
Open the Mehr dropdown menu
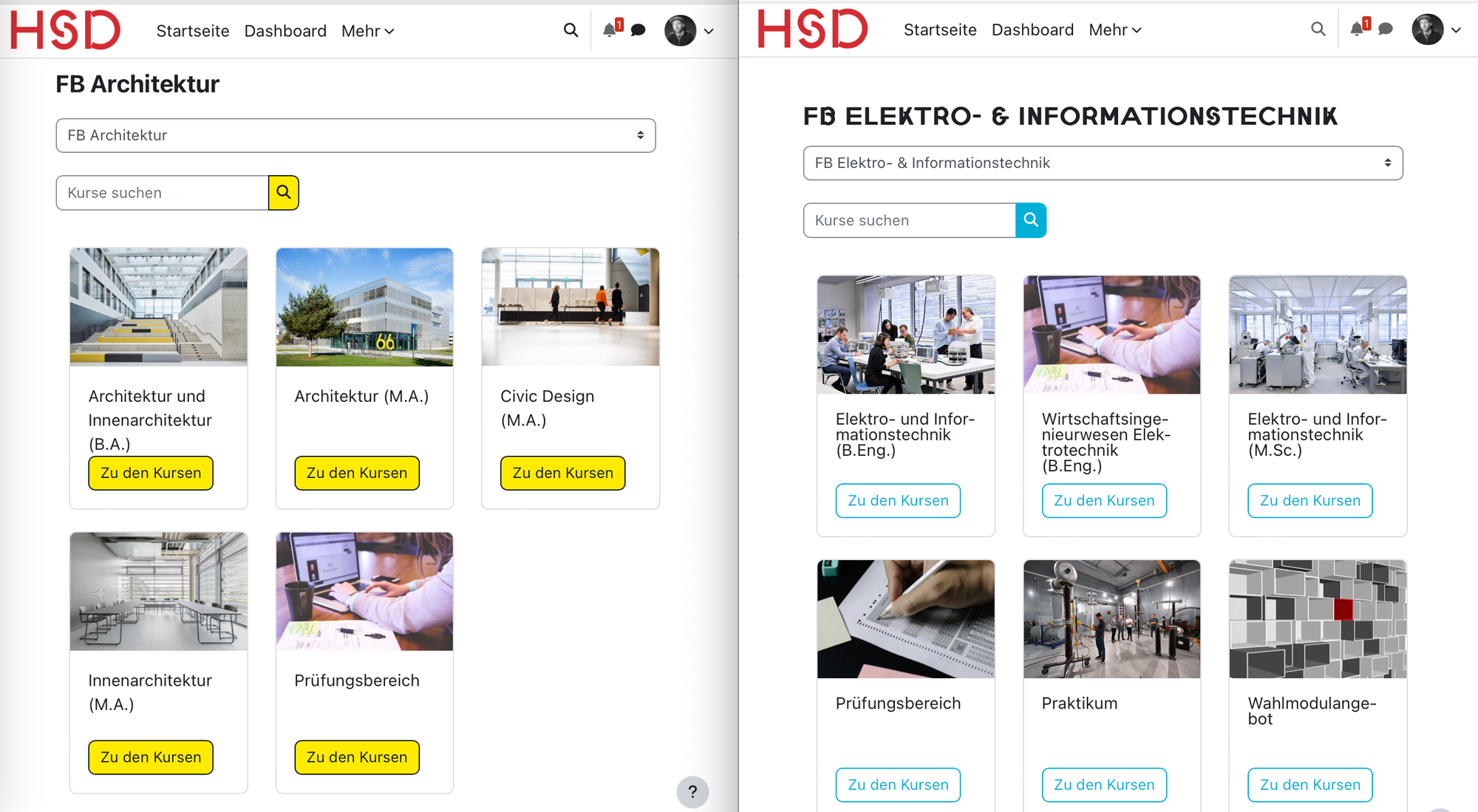[x=367, y=31]
